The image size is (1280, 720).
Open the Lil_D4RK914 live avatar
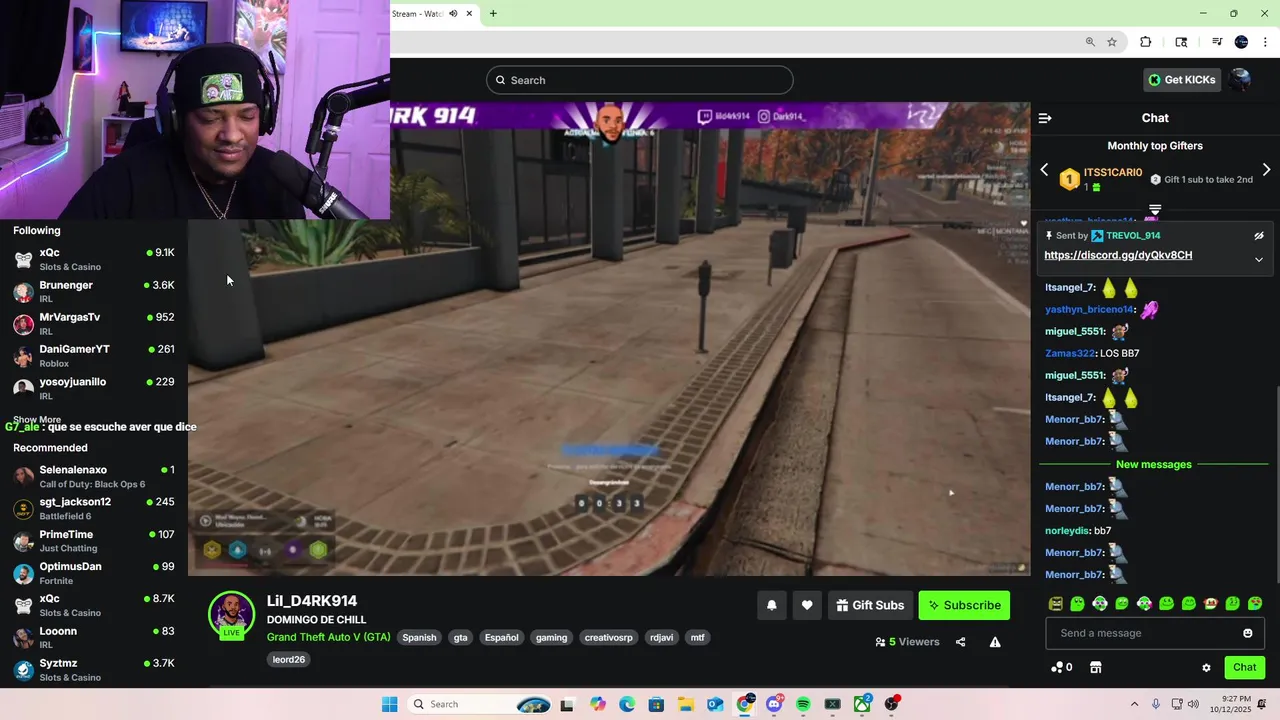point(231,614)
